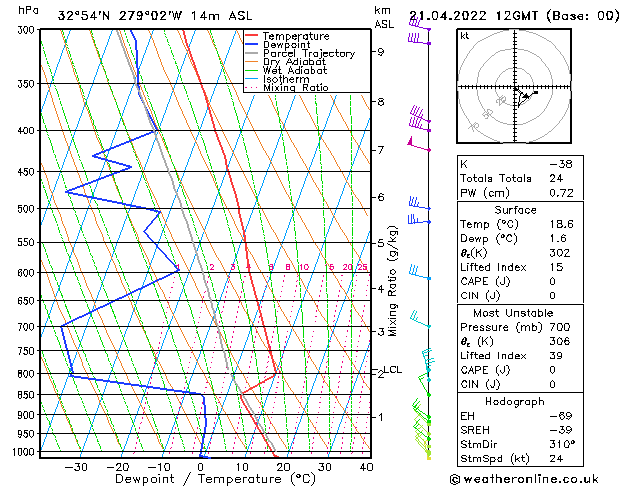629x486 pixels.
Task: Click the LCL marker on the right axis
Action: pos(392,370)
